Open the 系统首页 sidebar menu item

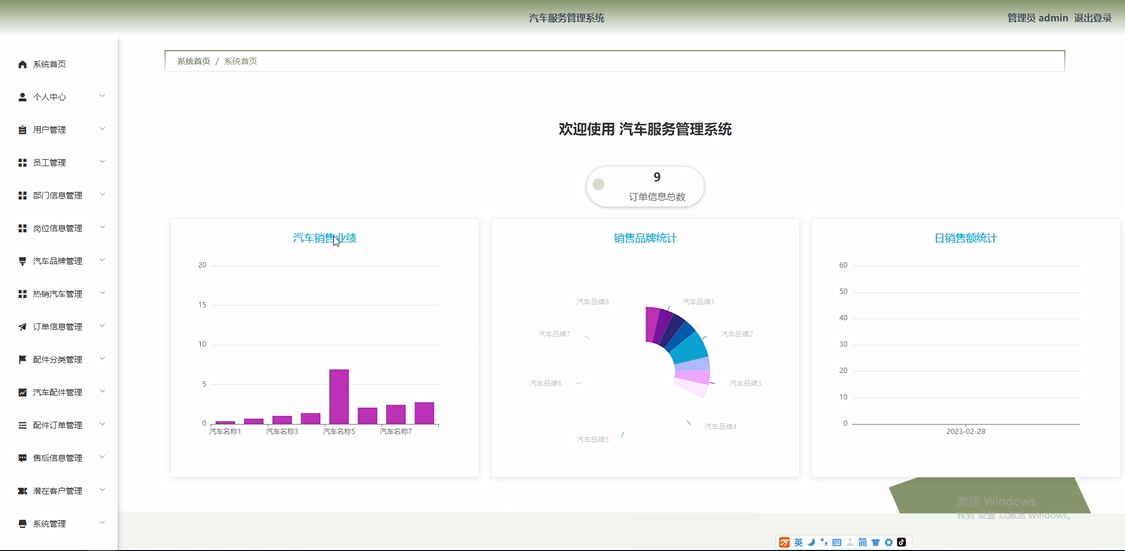(59, 65)
